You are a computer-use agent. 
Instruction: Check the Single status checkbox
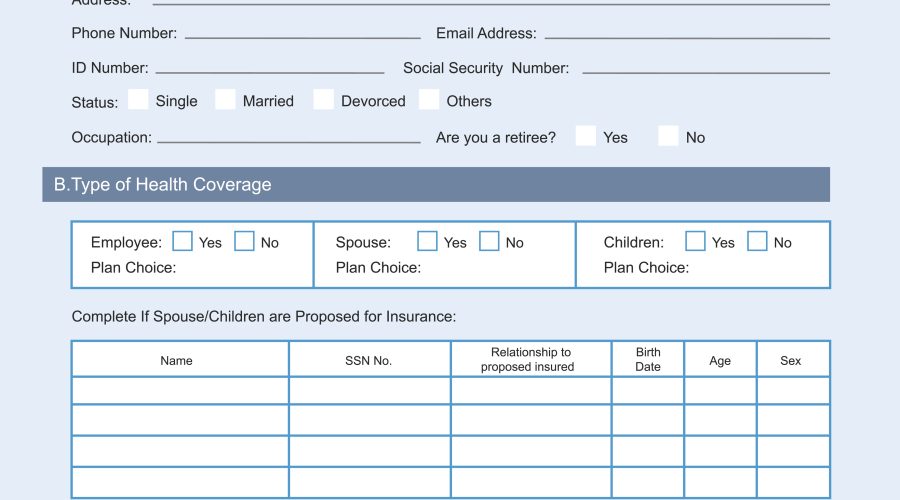coord(138,100)
